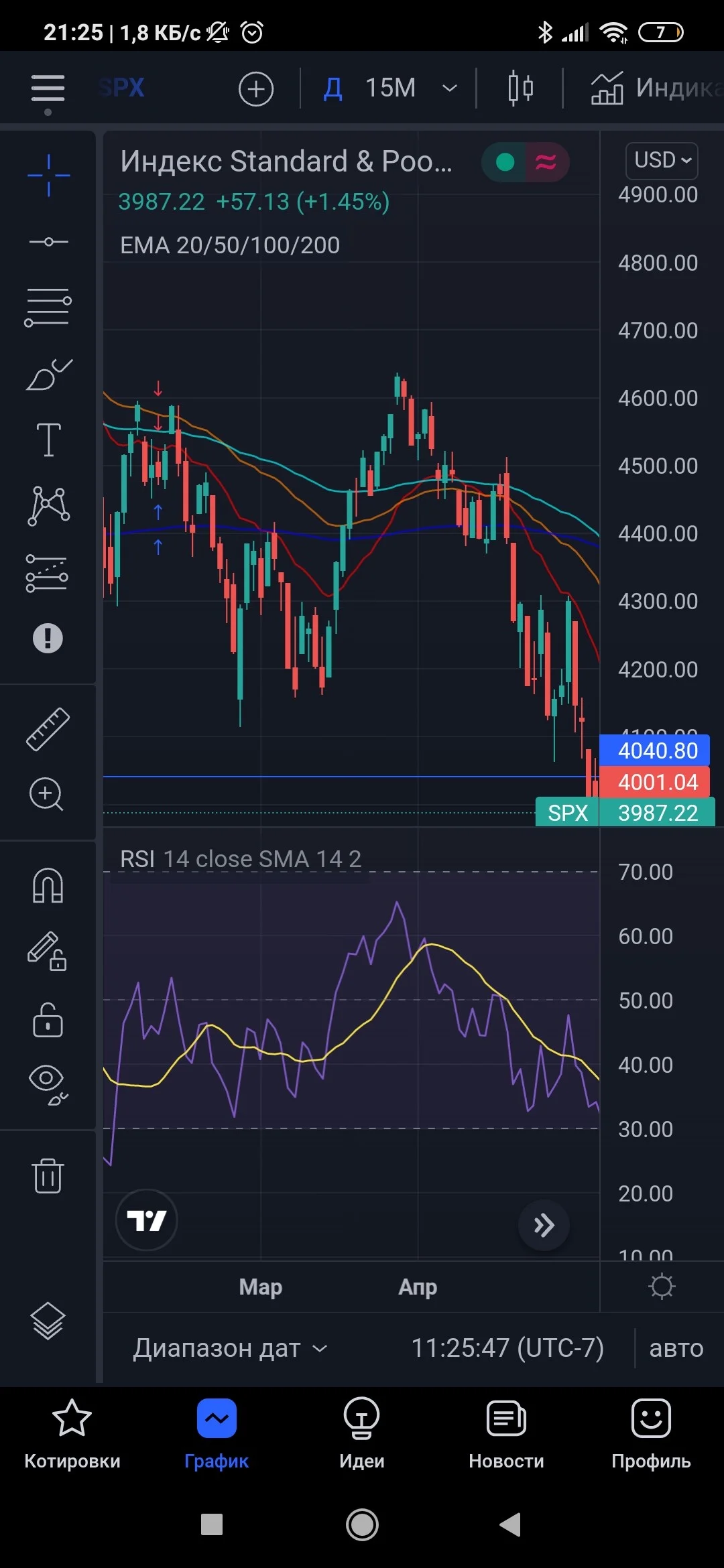Tap the Индекс Standard & Poo... title

(x=286, y=161)
